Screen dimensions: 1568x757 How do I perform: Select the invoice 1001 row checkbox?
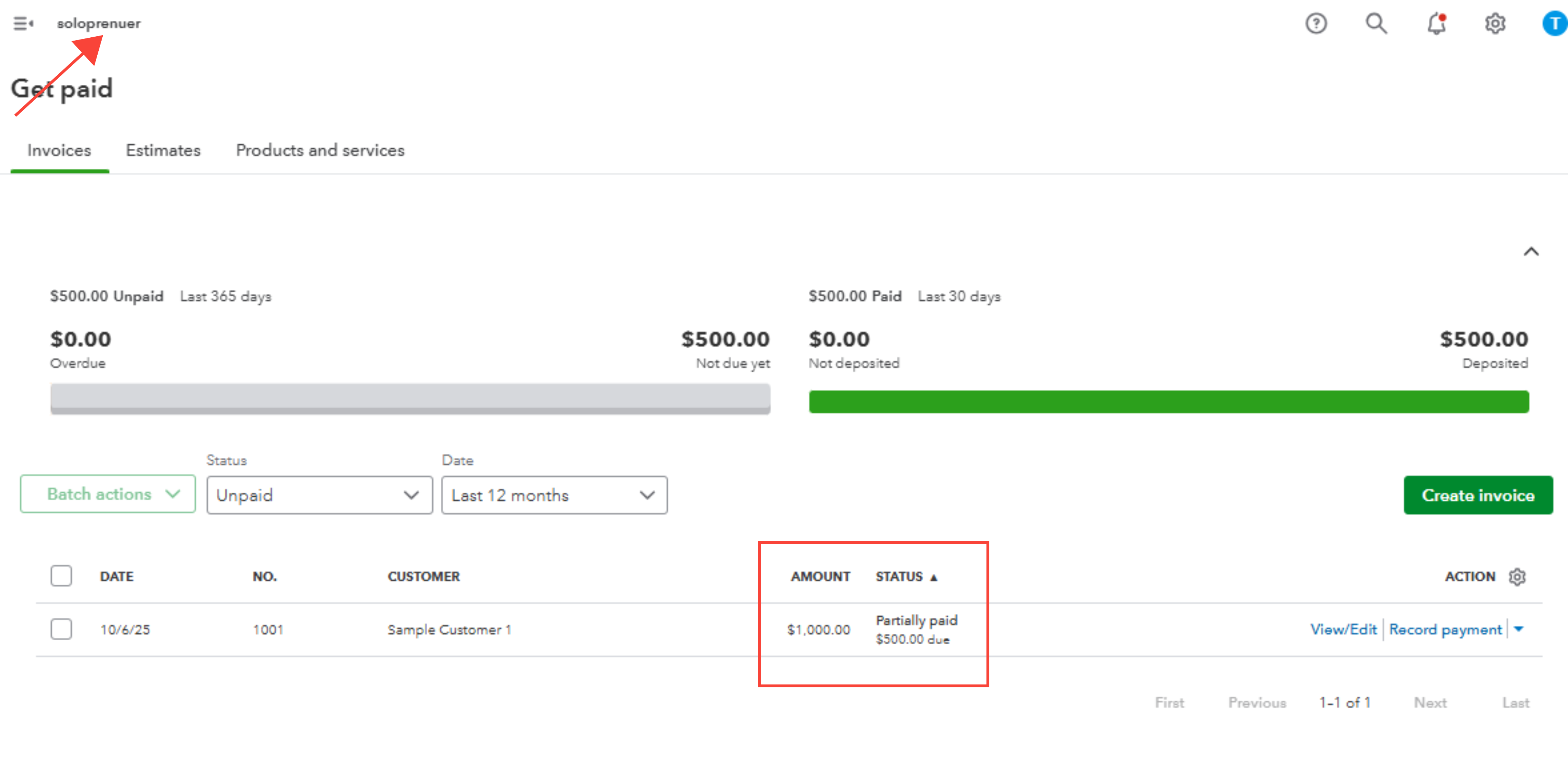click(x=61, y=628)
